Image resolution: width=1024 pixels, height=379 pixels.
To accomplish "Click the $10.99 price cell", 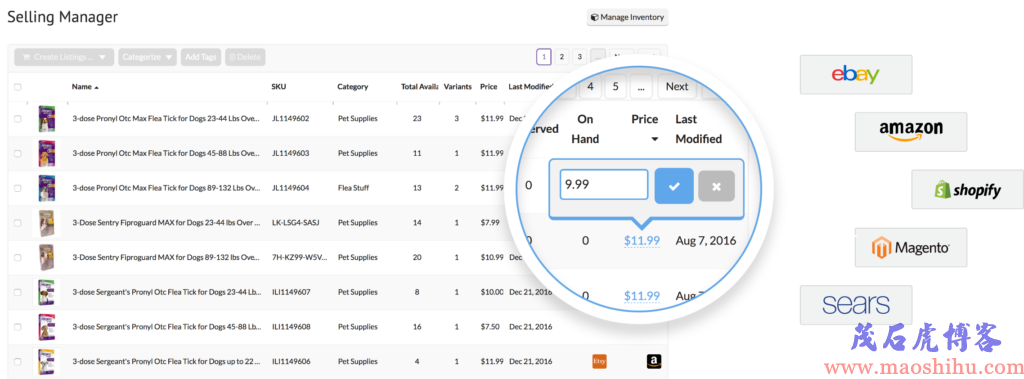I will [491, 257].
